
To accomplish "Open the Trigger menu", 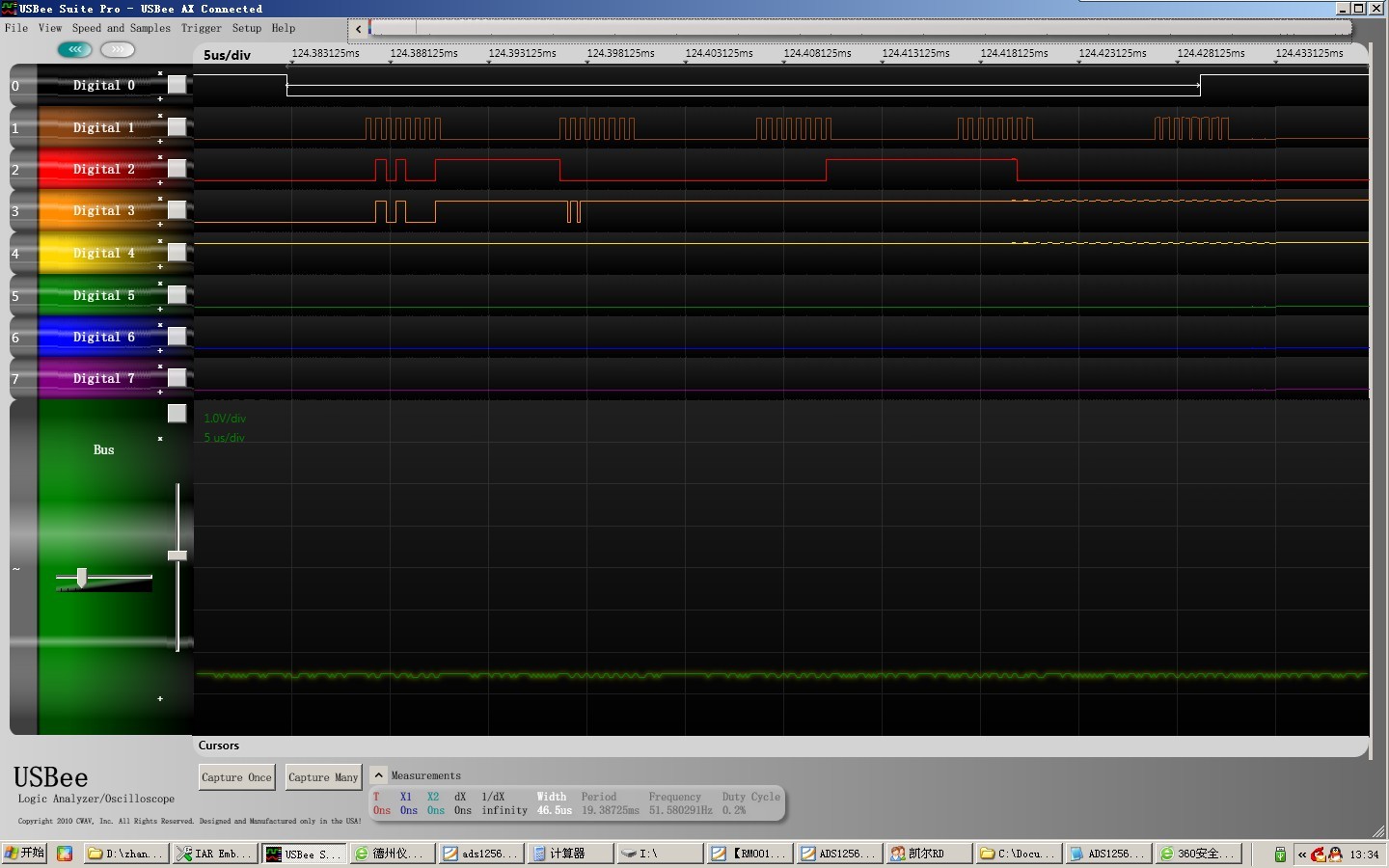I will (x=202, y=28).
